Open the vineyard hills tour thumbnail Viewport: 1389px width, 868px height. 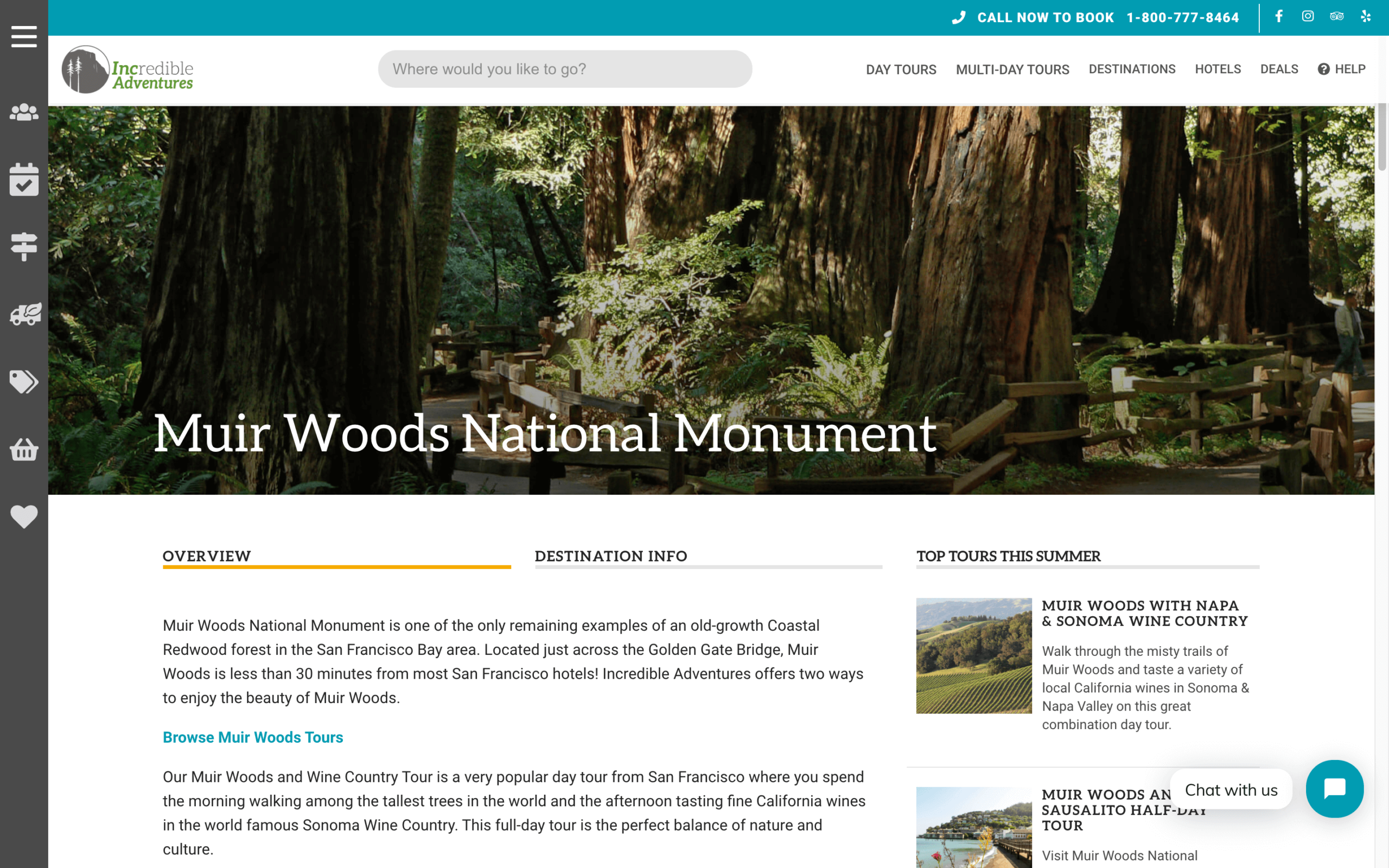coord(973,655)
